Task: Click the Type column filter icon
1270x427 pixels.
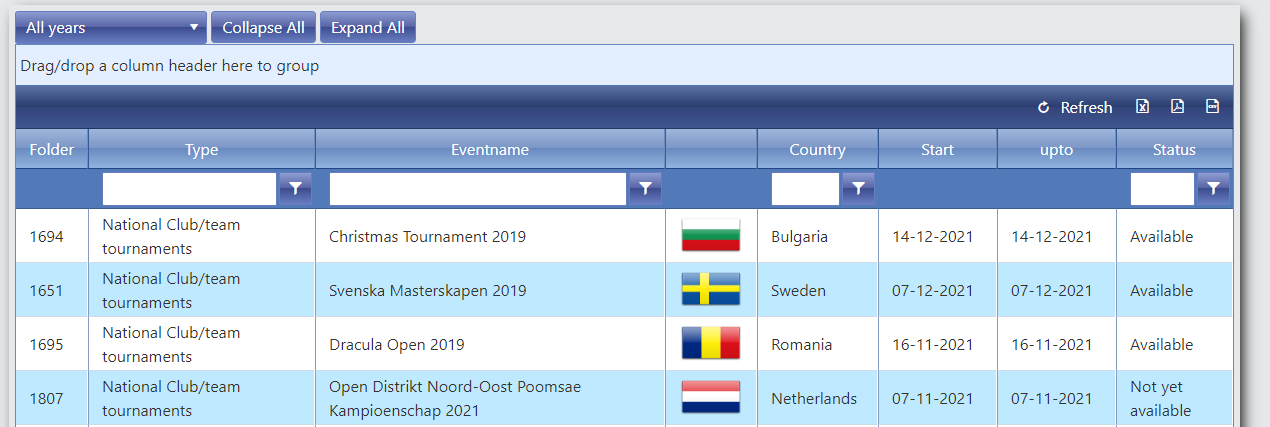Action: [x=295, y=188]
